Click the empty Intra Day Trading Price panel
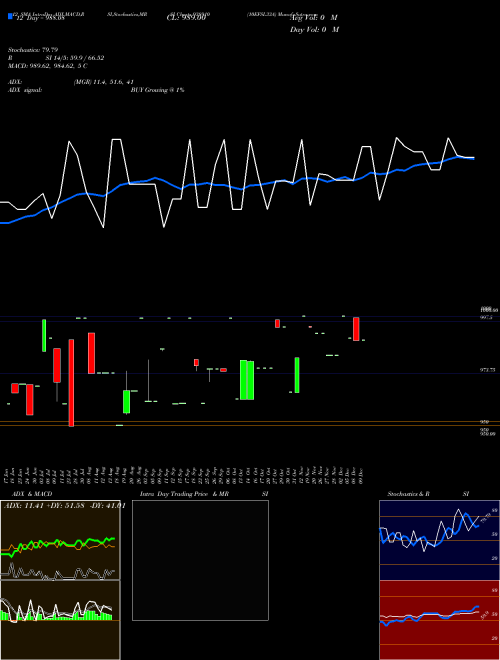Screen dimensions: 500x660 click(x=200, y=560)
